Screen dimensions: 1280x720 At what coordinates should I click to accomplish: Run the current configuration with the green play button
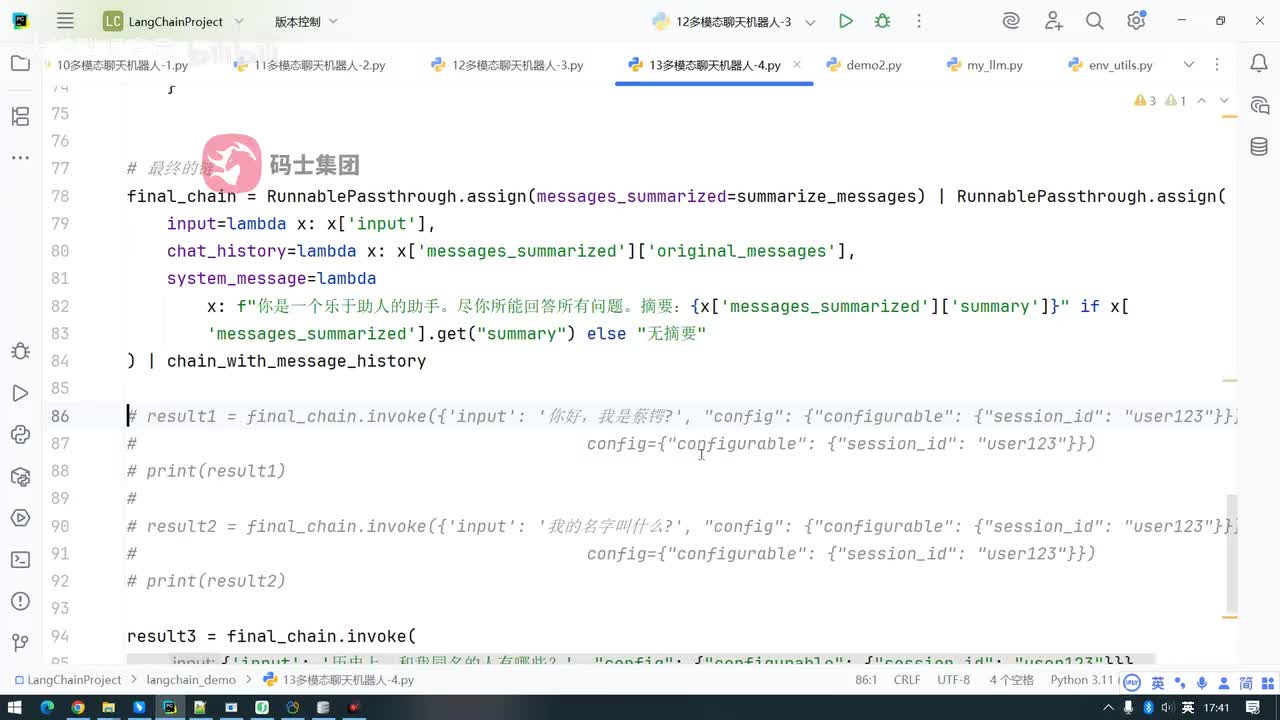(x=846, y=21)
